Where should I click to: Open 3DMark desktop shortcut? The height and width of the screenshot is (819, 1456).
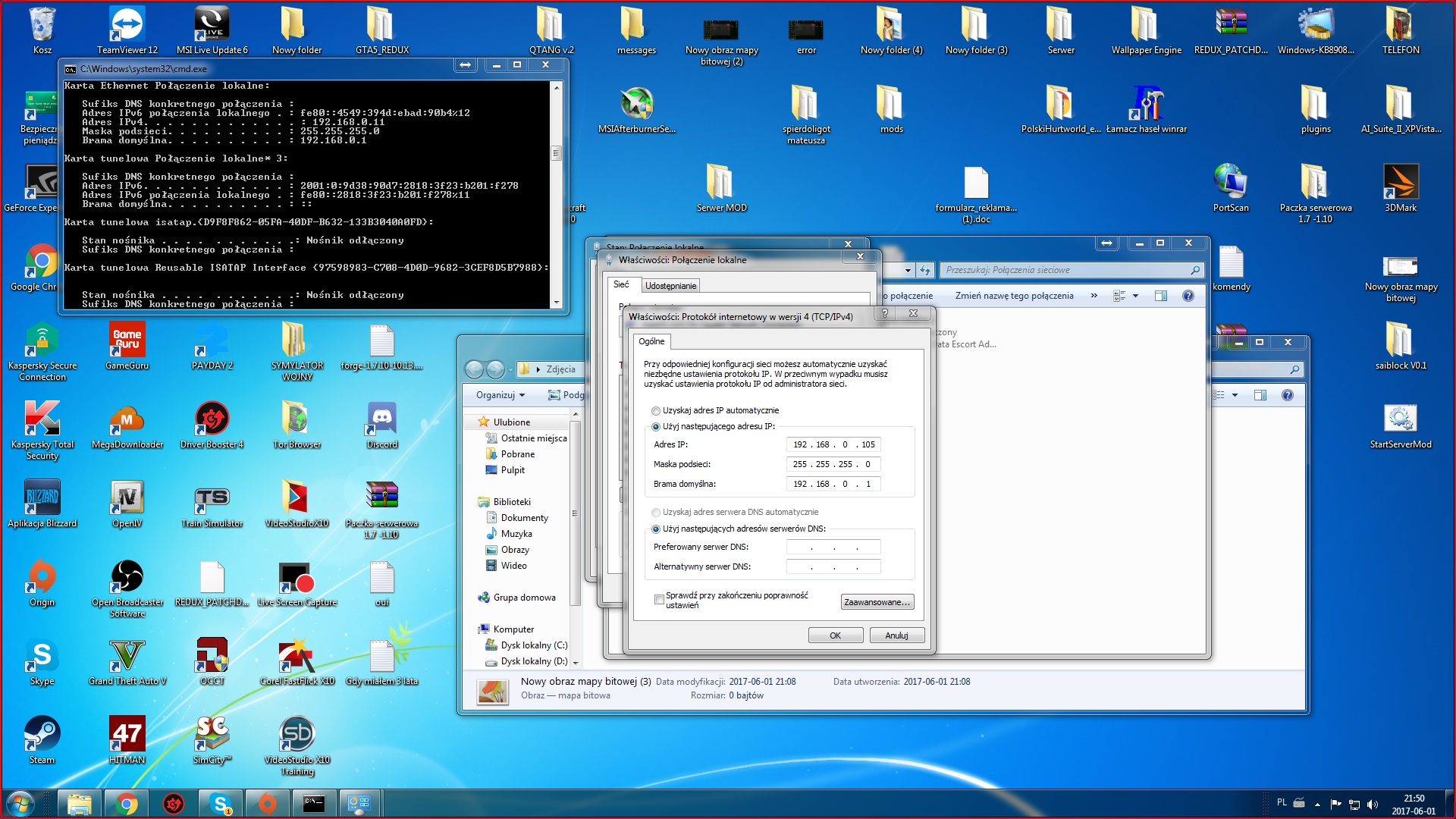[x=1401, y=188]
